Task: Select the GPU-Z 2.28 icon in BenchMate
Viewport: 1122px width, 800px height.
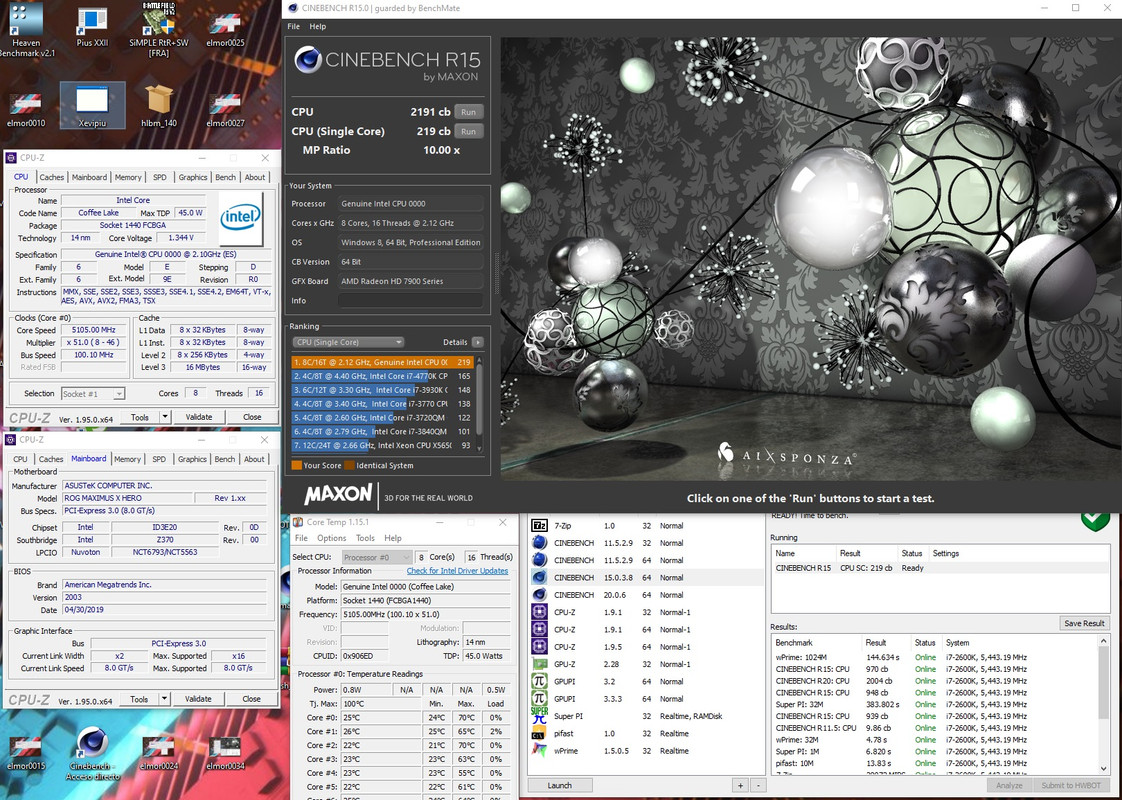Action: (x=540, y=664)
